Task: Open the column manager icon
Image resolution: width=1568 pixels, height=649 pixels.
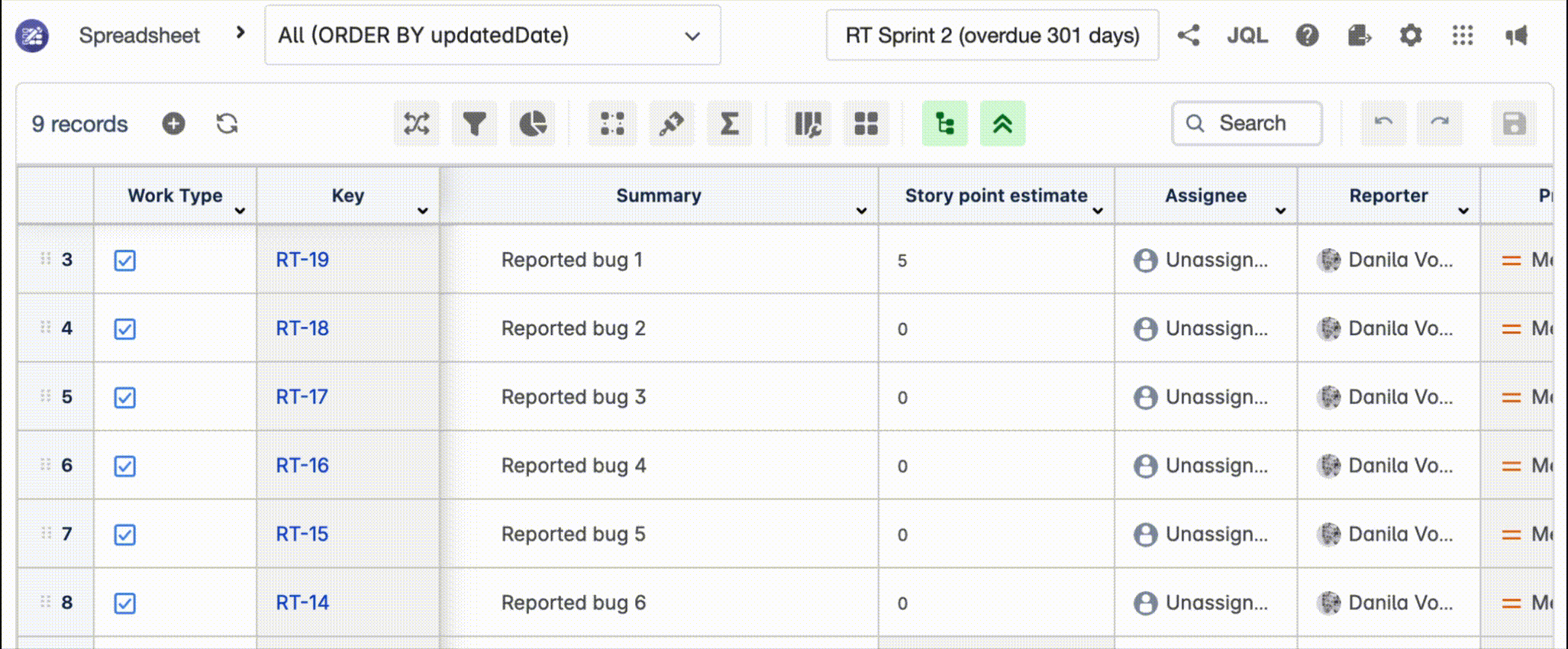Action: tap(808, 124)
